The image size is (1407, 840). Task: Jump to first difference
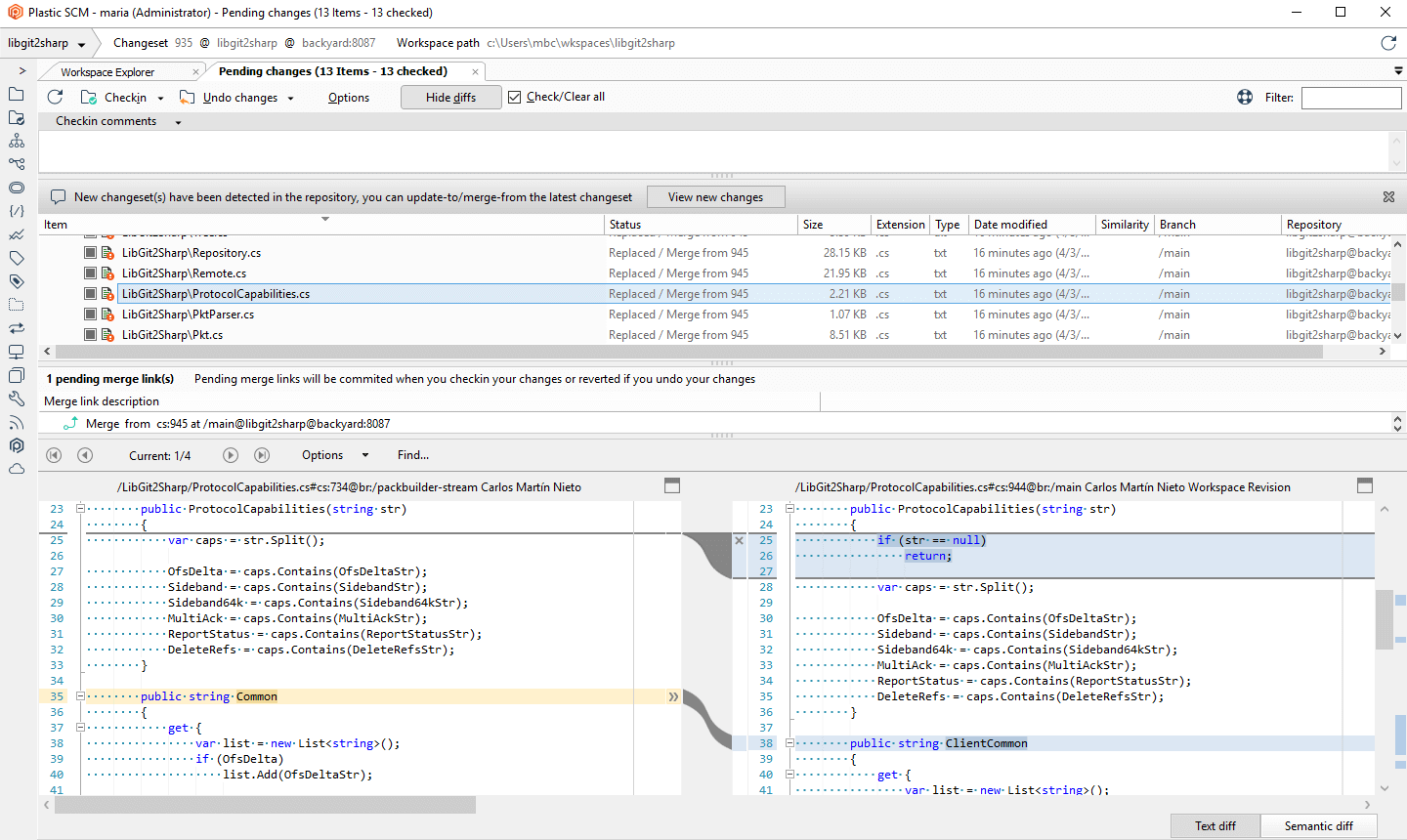(x=55, y=455)
